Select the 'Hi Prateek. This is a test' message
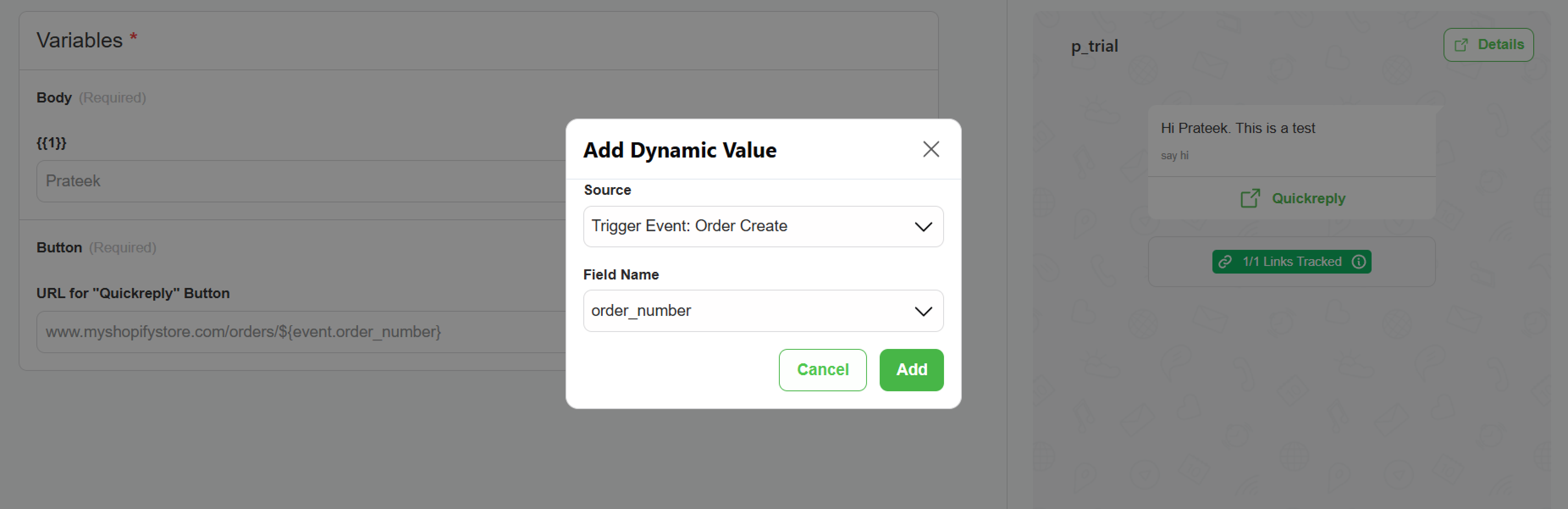This screenshot has width=1568, height=509. (x=1237, y=128)
